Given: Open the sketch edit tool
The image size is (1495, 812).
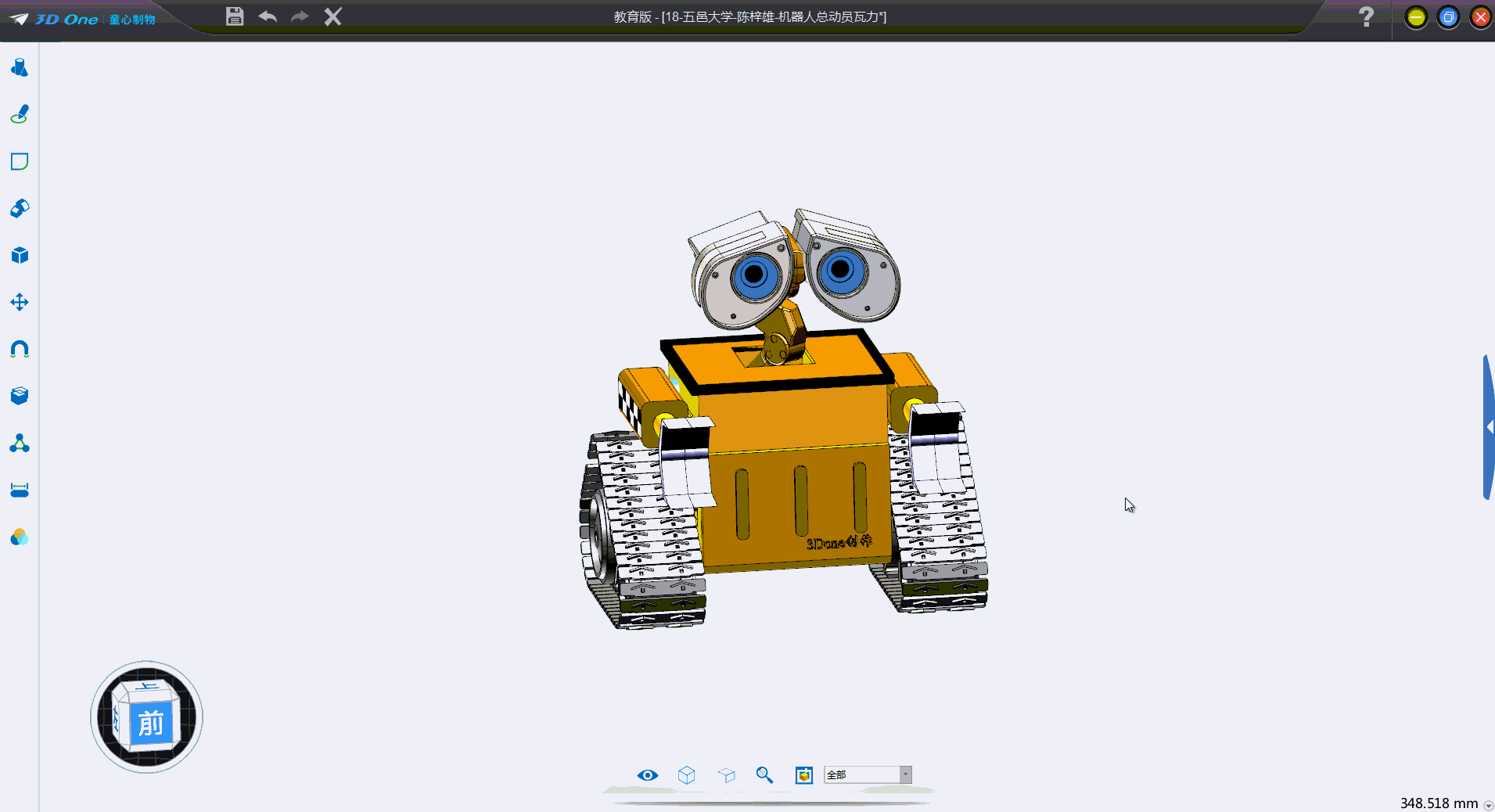Looking at the screenshot, I should 20,162.
